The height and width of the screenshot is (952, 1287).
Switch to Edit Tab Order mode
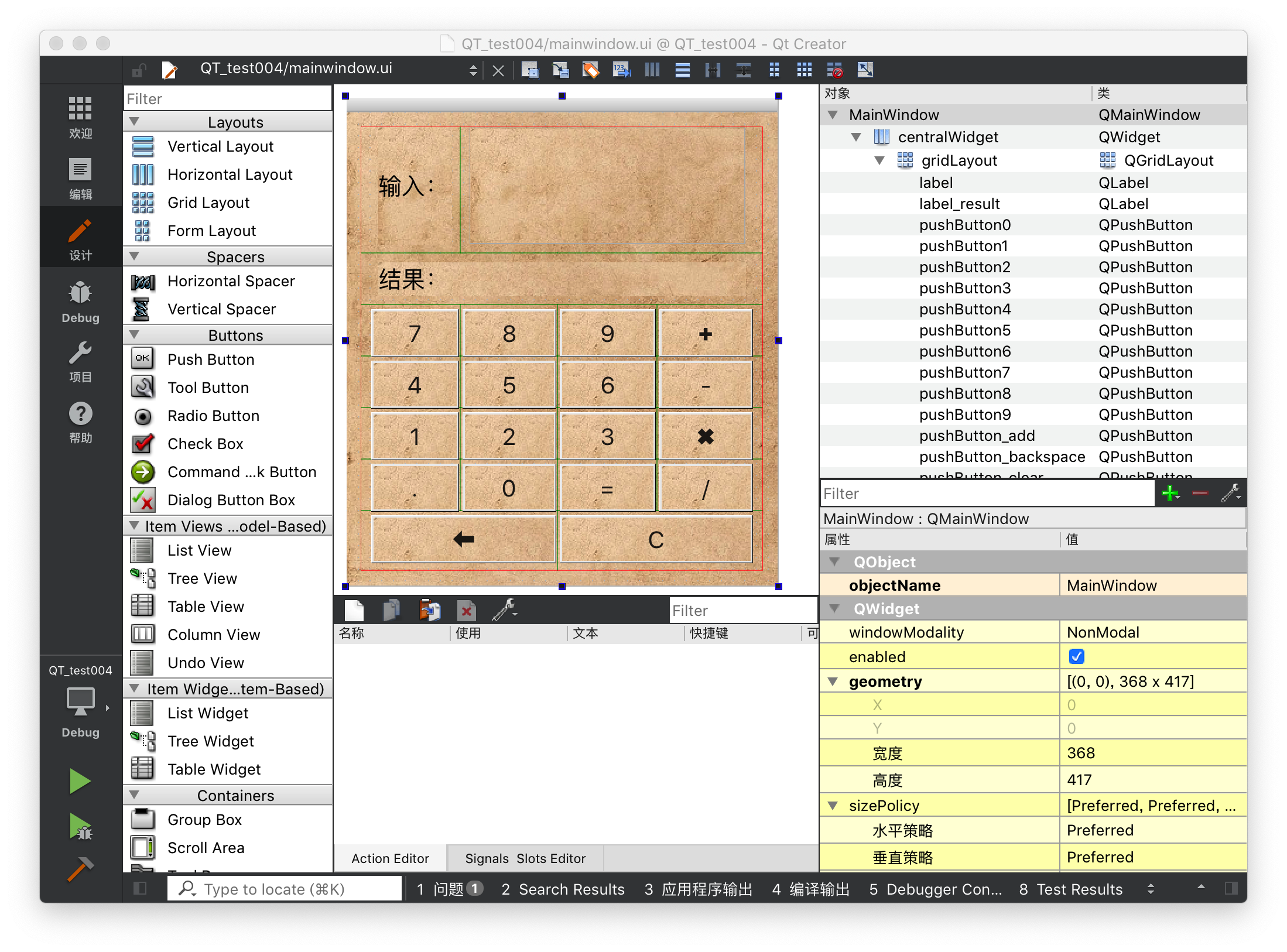tap(621, 70)
